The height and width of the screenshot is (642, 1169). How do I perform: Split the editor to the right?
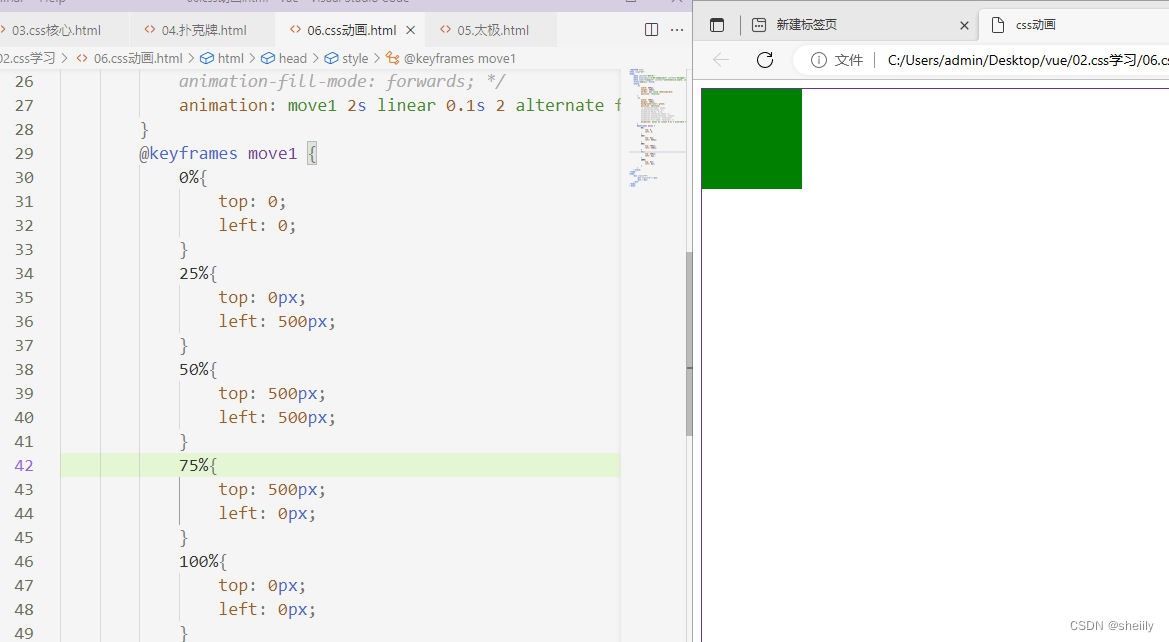tap(651, 30)
